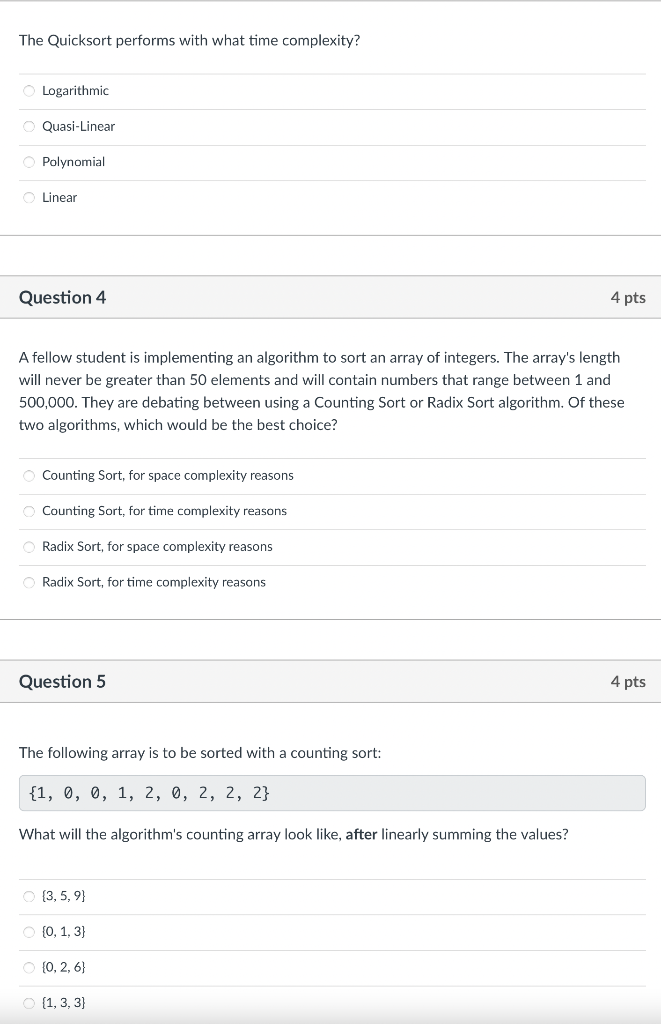Screen dimensions: 661x1024
Task: Click the 4 pts label for Question 4
Action: coord(629,297)
